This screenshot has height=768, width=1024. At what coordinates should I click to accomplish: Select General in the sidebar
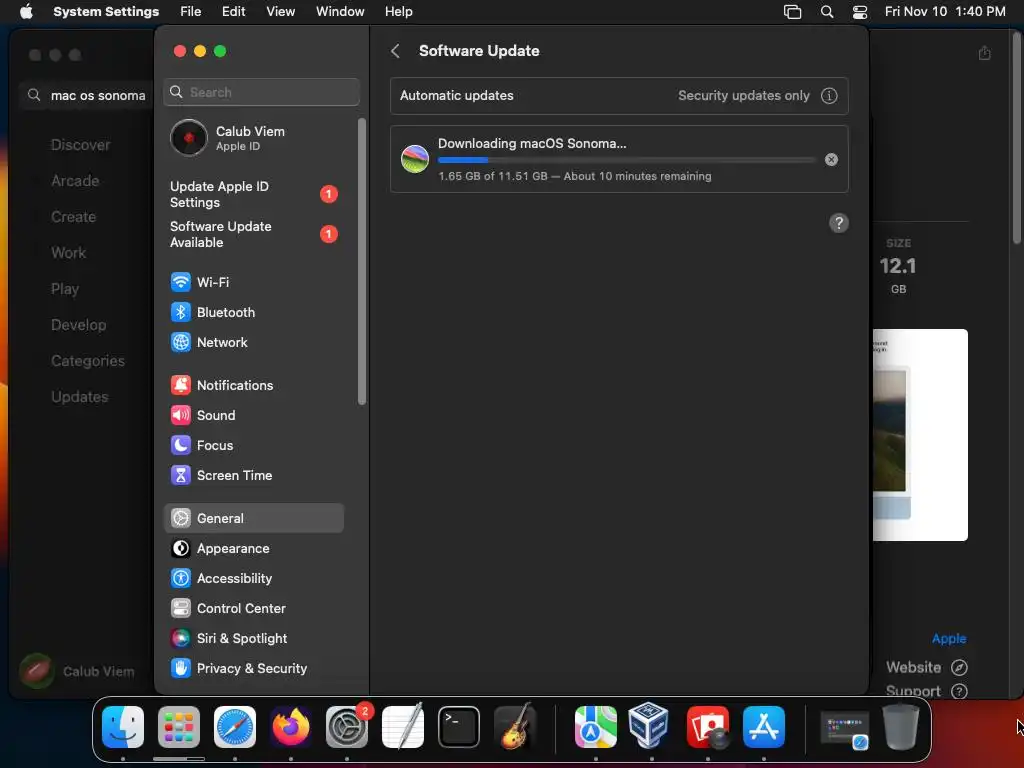[x=253, y=519]
